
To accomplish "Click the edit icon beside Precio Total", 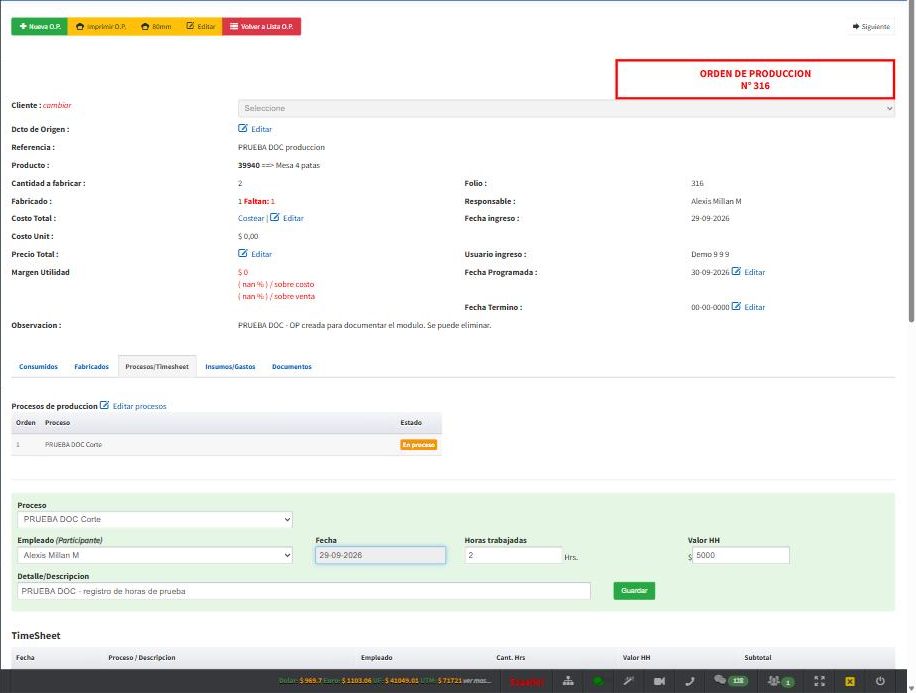I will [243, 254].
